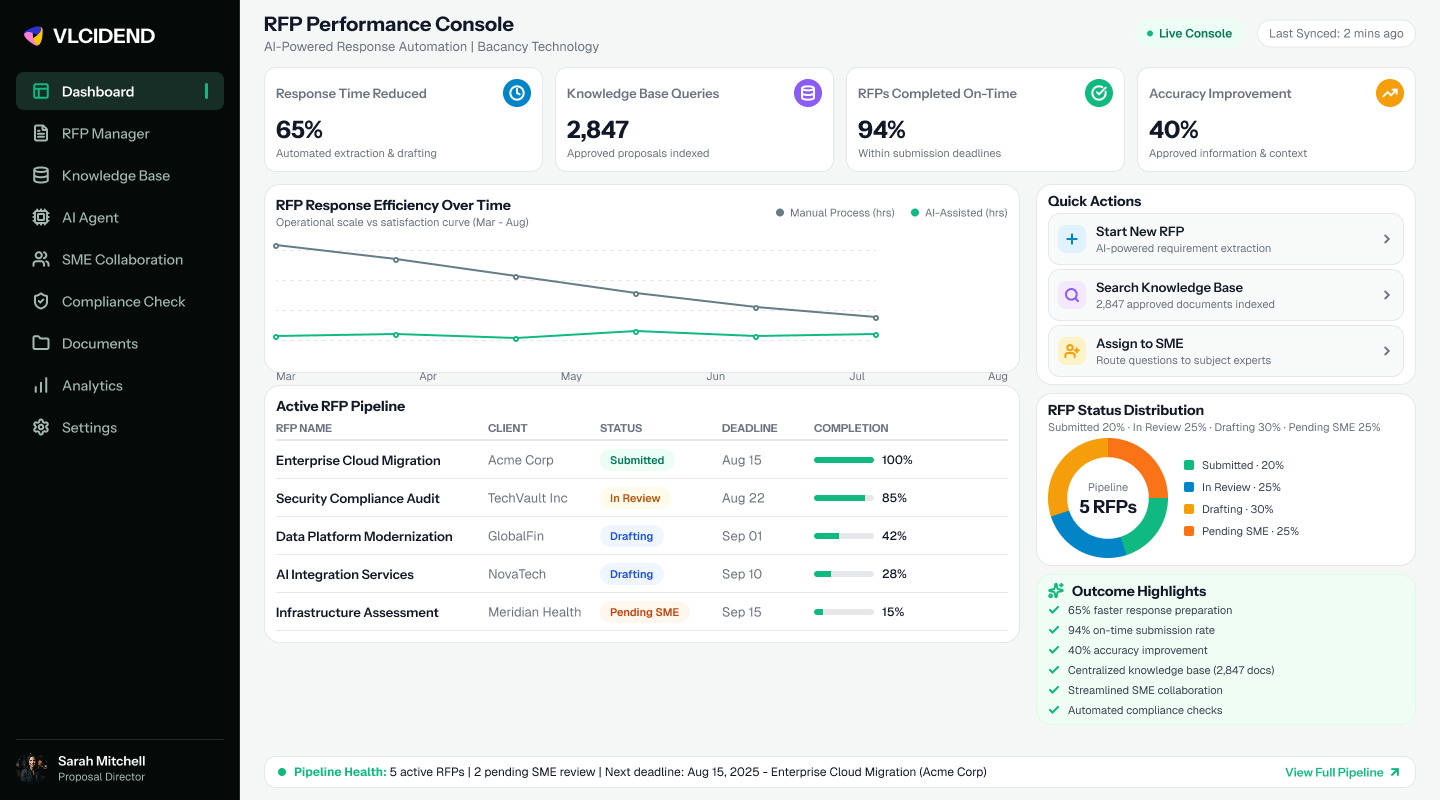Click the Settings gear icon in sidebar

[x=41, y=427]
